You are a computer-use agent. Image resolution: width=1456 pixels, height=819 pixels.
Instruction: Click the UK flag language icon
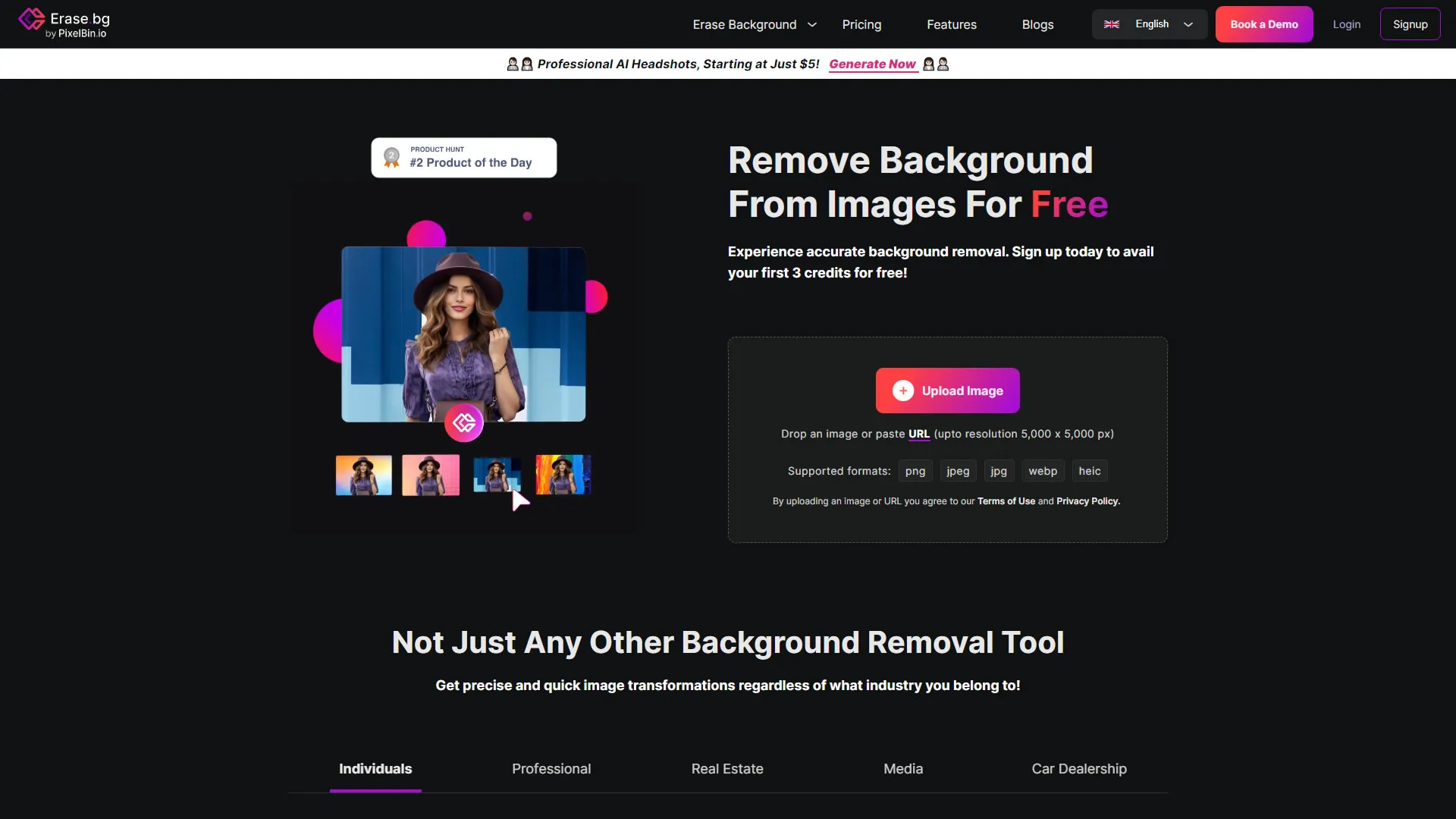1112,24
